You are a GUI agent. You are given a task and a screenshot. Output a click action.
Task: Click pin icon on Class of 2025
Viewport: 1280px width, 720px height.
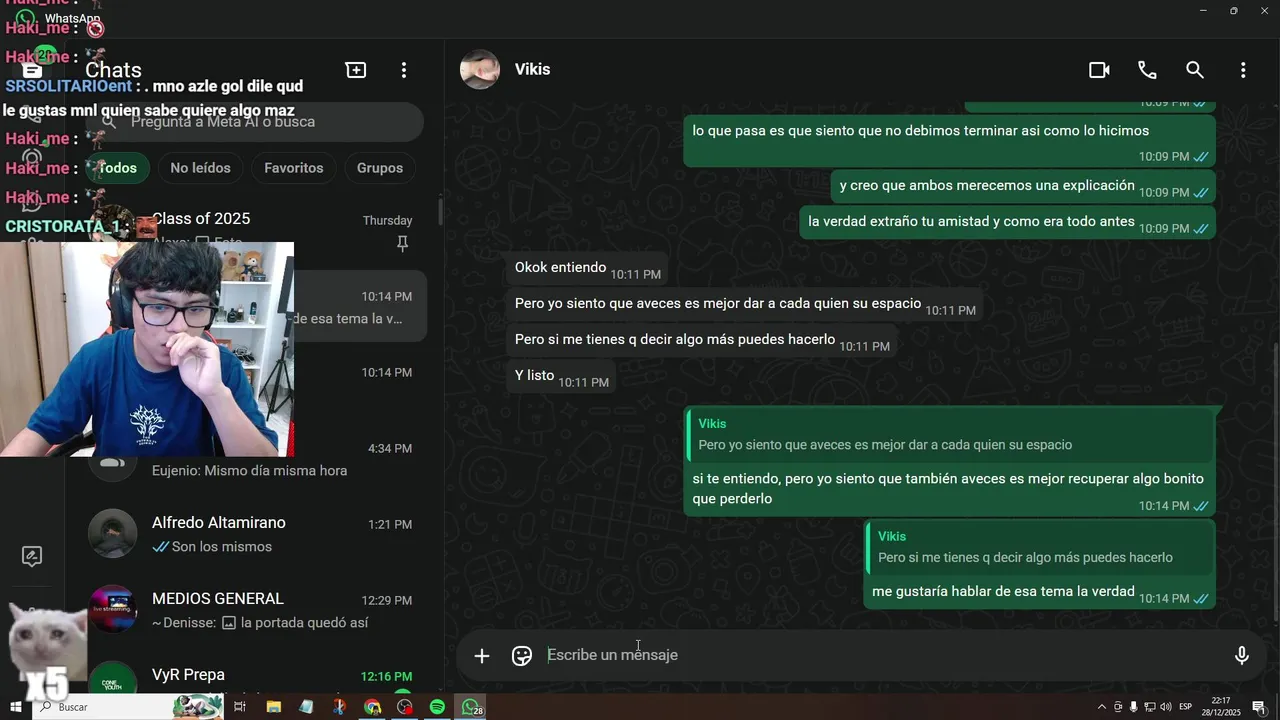[403, 243]
